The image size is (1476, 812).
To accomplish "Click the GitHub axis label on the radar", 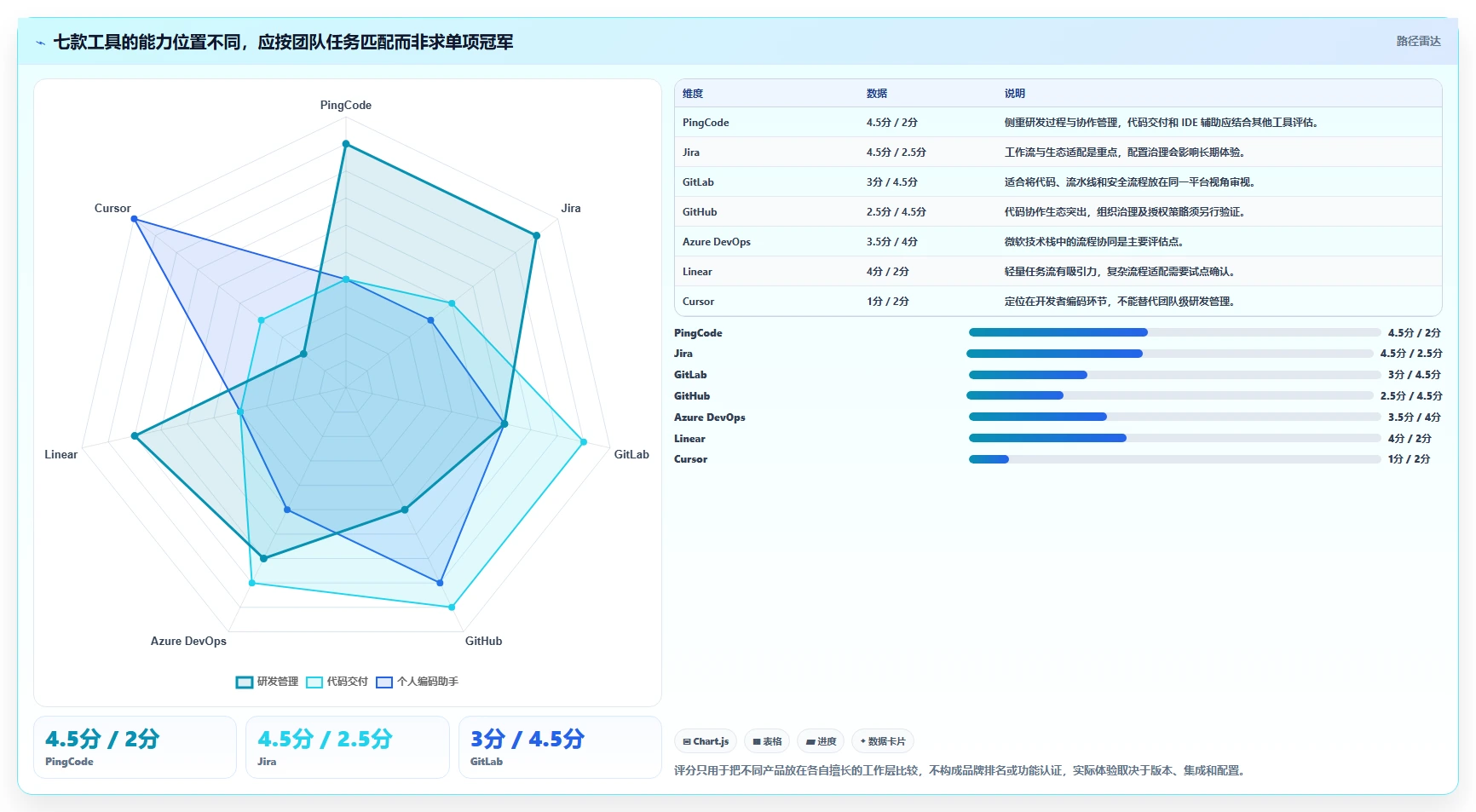I will click(x=483, y=641).
